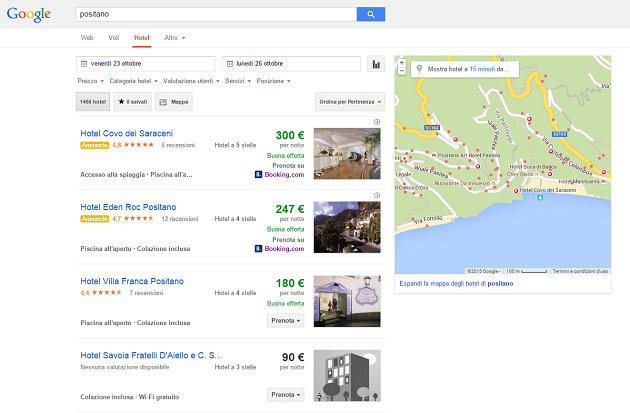
Task: Click Termini e condizioni d'uso on map
Action: point(580,271)
